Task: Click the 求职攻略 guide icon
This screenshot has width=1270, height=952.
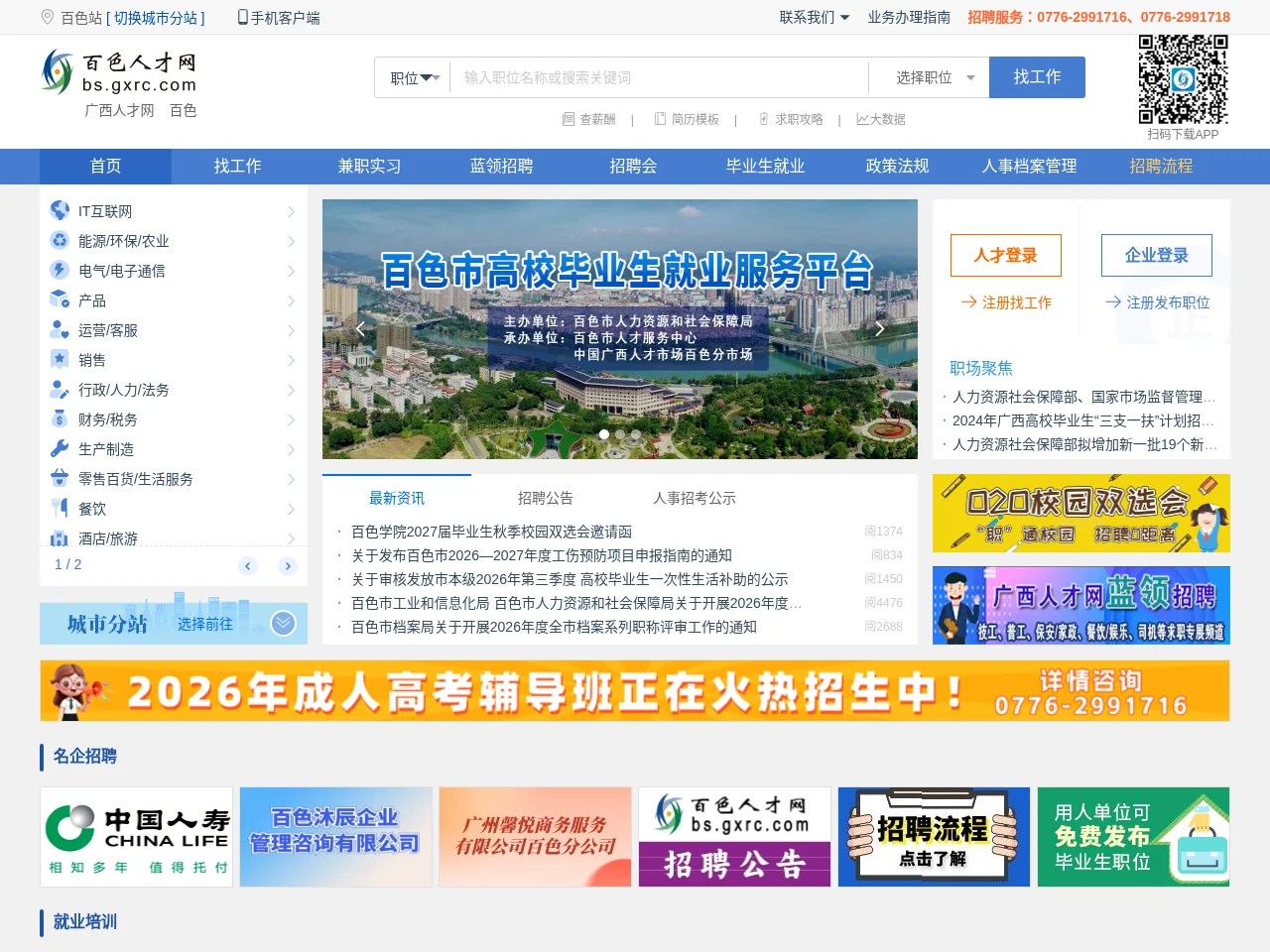Action: point(764,119)
